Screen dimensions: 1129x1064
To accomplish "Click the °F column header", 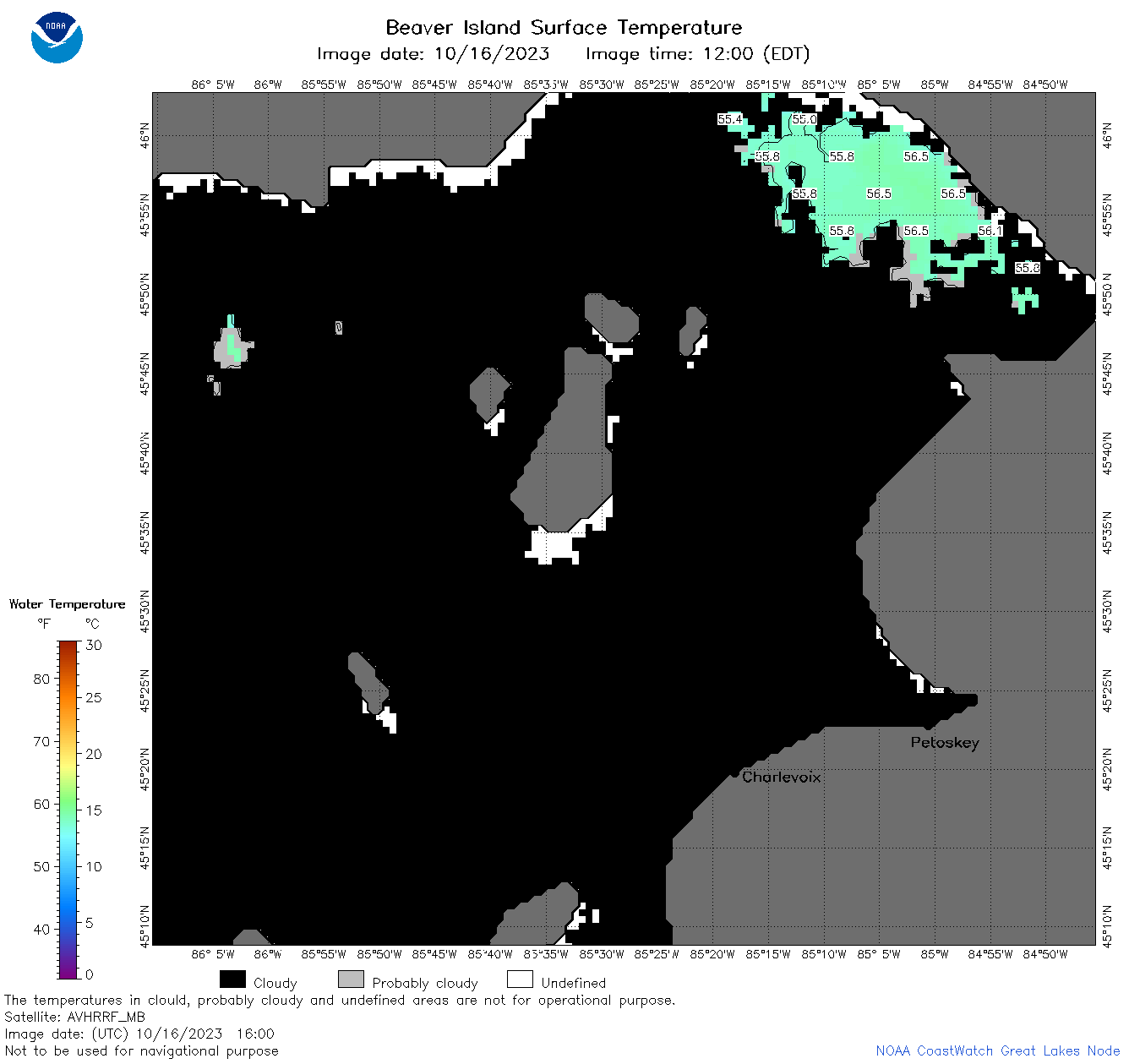I will point(44,624).
